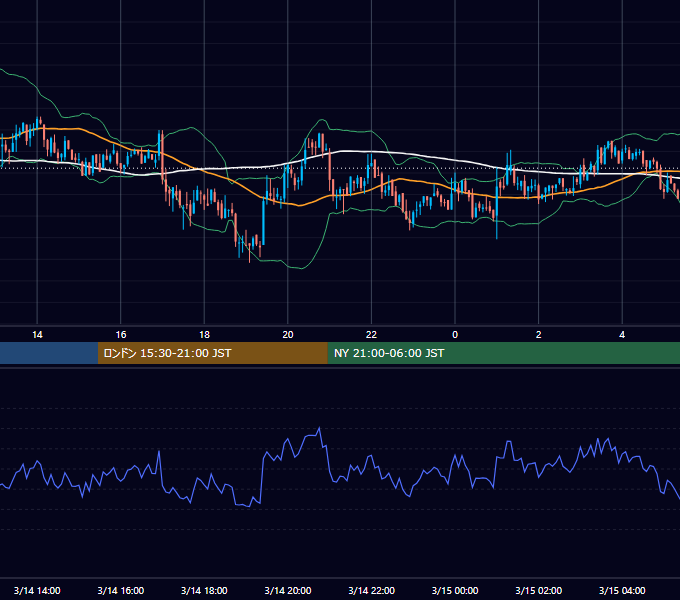Click the 3/14 14:00 date label

(x=37, y=590)
